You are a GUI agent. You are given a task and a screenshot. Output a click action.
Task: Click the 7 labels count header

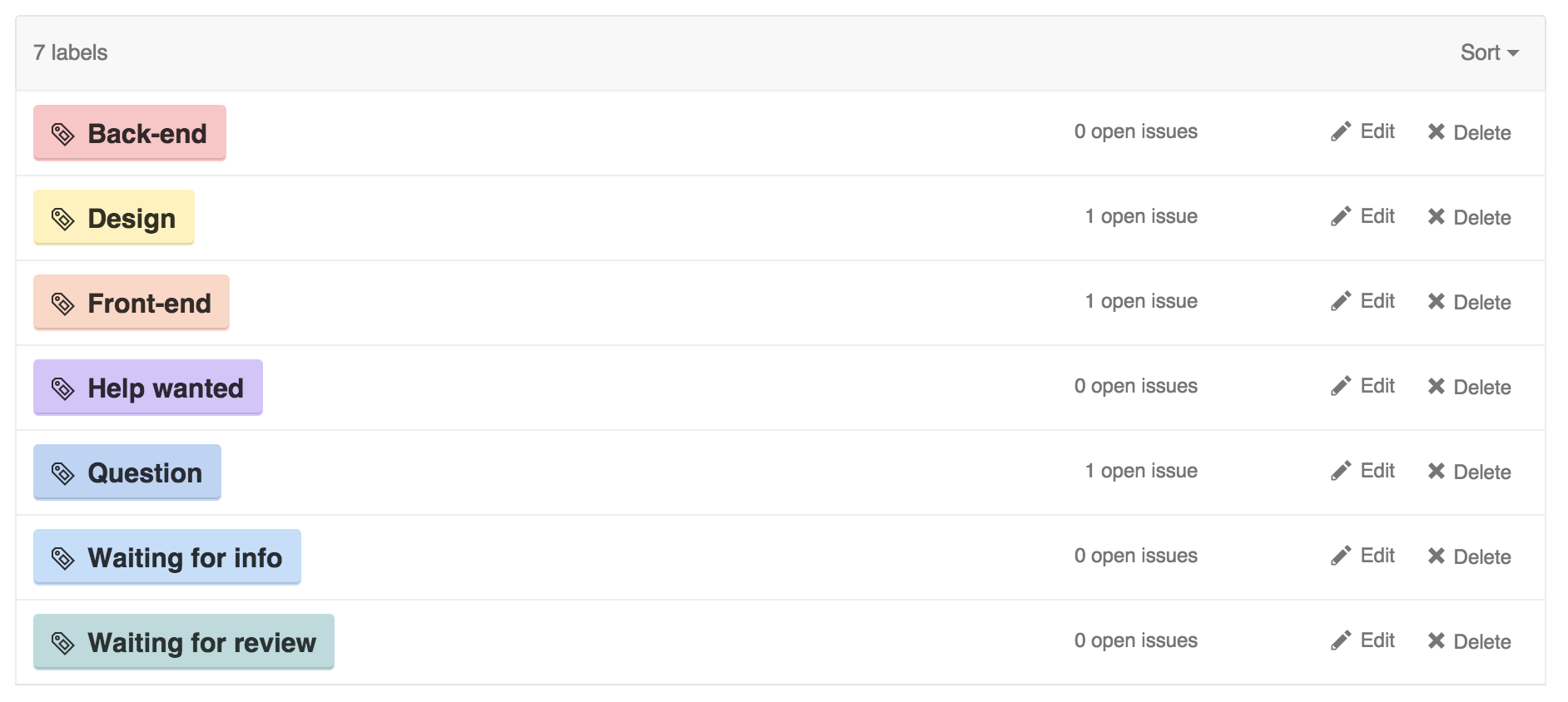tap(71, 52)
